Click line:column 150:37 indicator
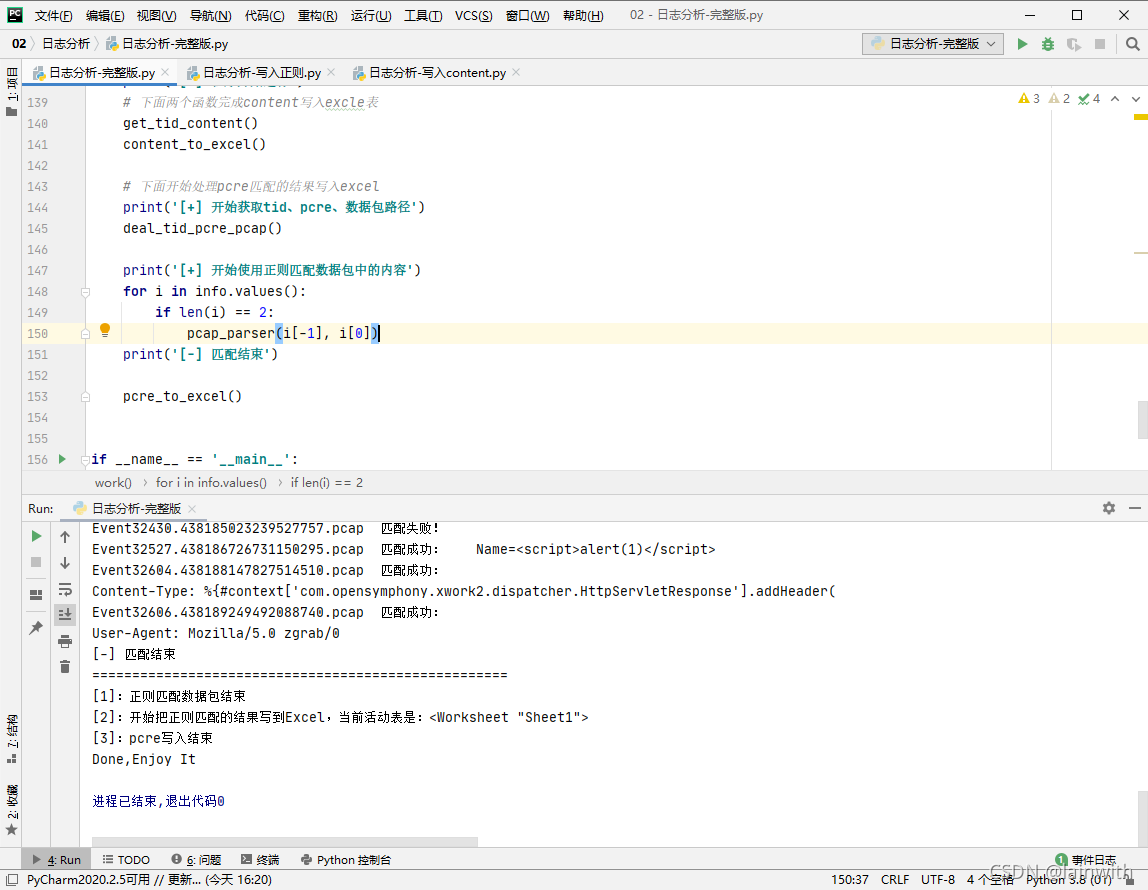Screen dimensions: 1148x890 point(849,879)
